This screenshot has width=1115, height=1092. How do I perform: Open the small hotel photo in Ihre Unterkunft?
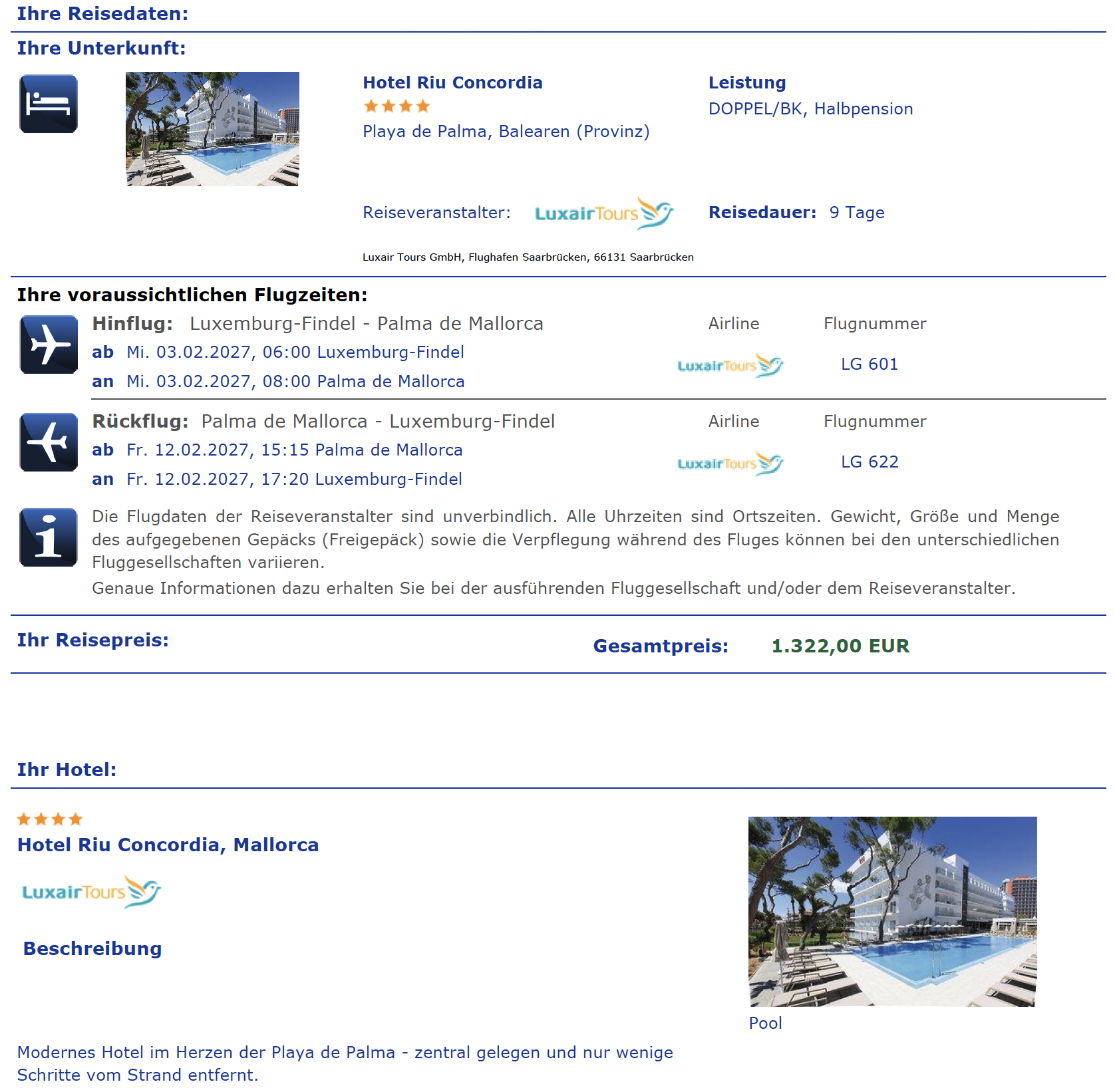pos(212,129)
